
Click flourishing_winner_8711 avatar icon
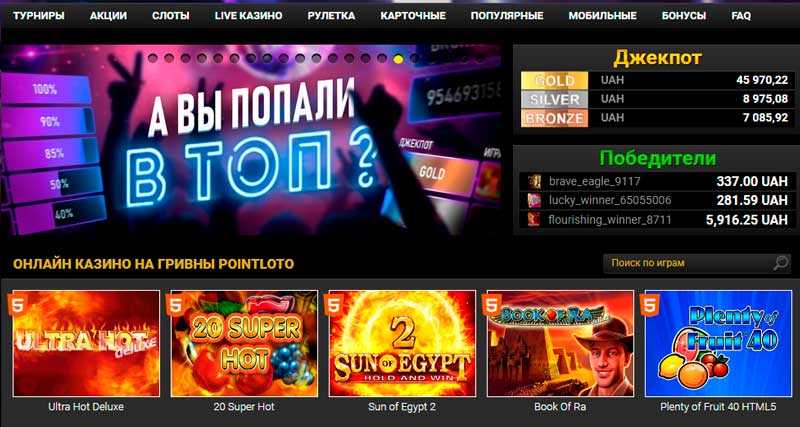click(x=534, y=220)
